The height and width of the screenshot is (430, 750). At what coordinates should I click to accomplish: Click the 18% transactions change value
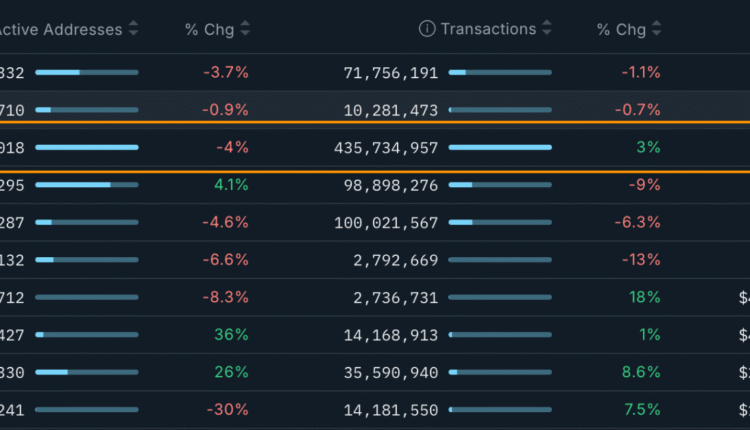pos(644,297)
